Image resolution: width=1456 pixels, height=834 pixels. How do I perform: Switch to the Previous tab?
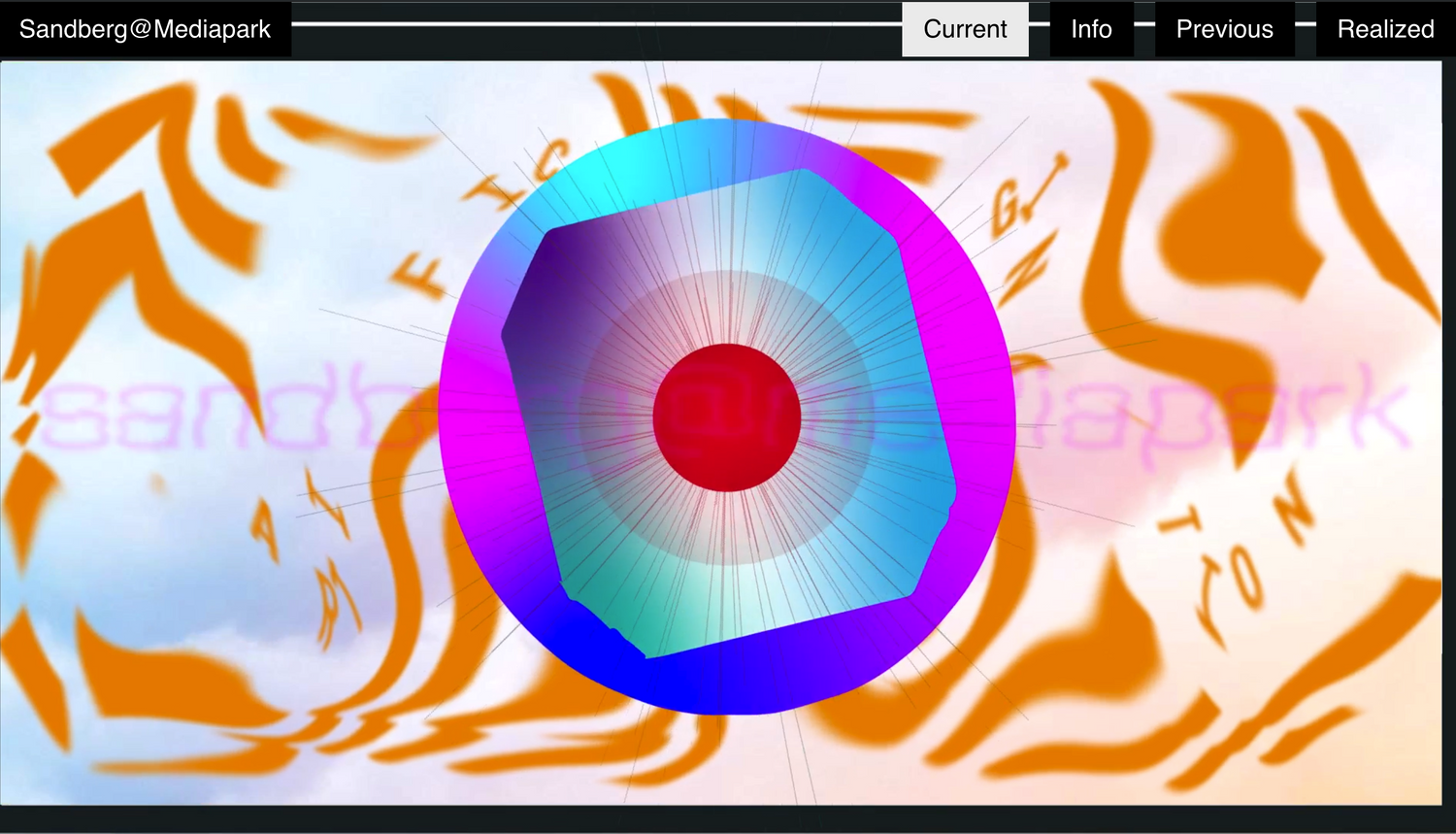point(1224,29)
